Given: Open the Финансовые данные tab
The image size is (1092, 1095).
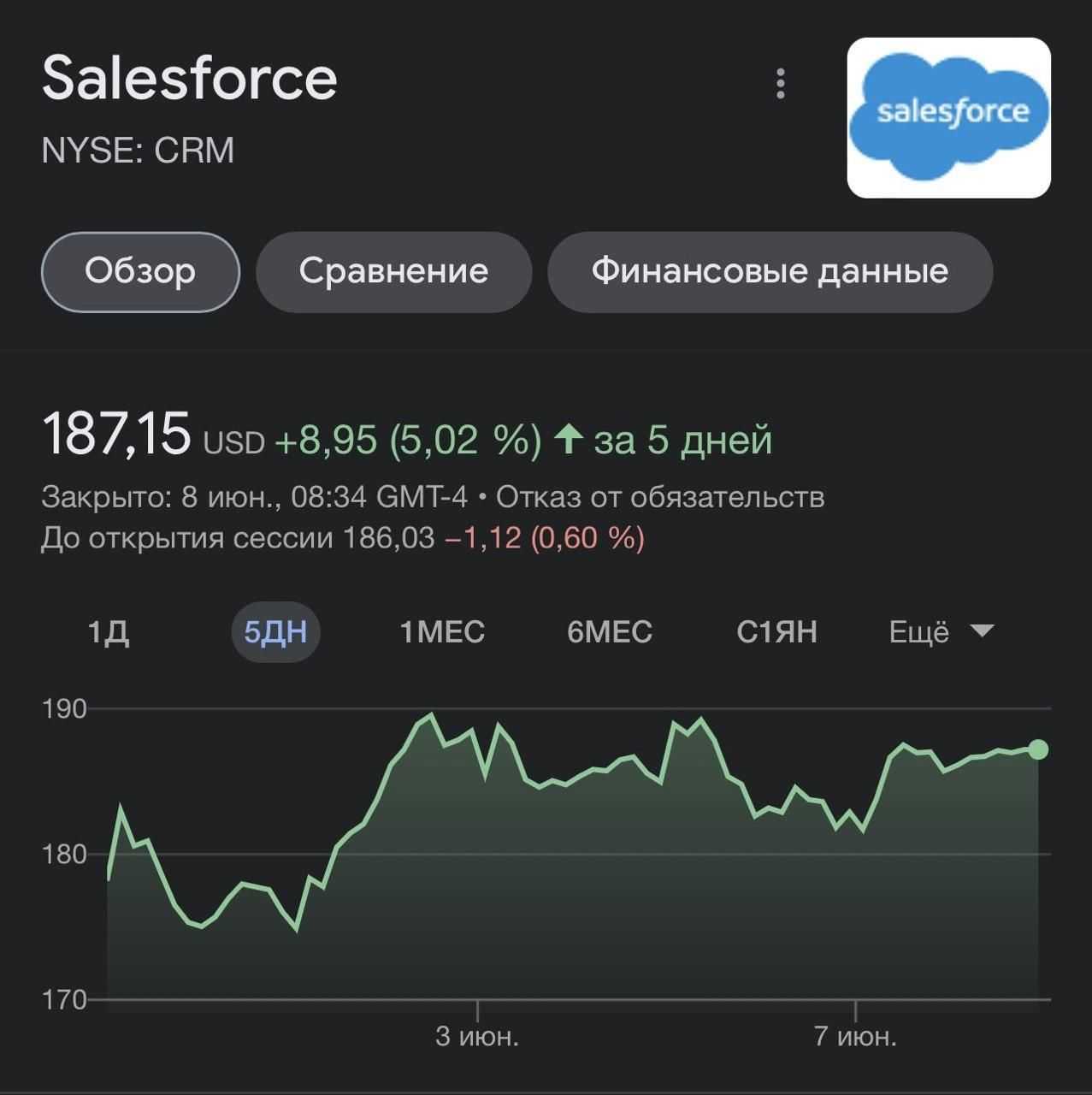Looking at the screenshot, I should (770, 272).
